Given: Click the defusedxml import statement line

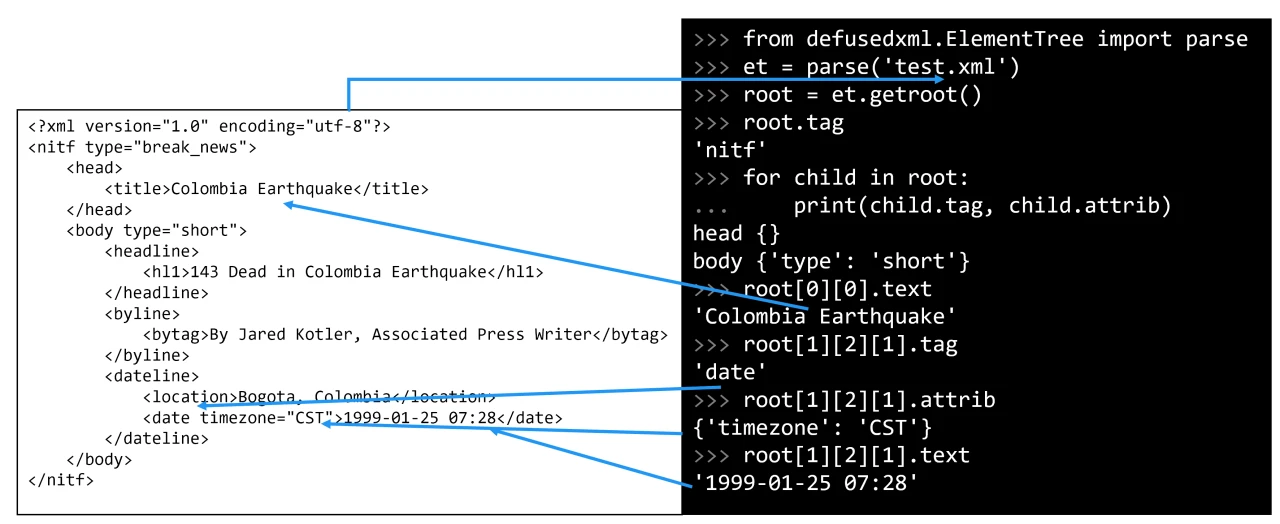Looking at the screenshot, I should [994, 39].
